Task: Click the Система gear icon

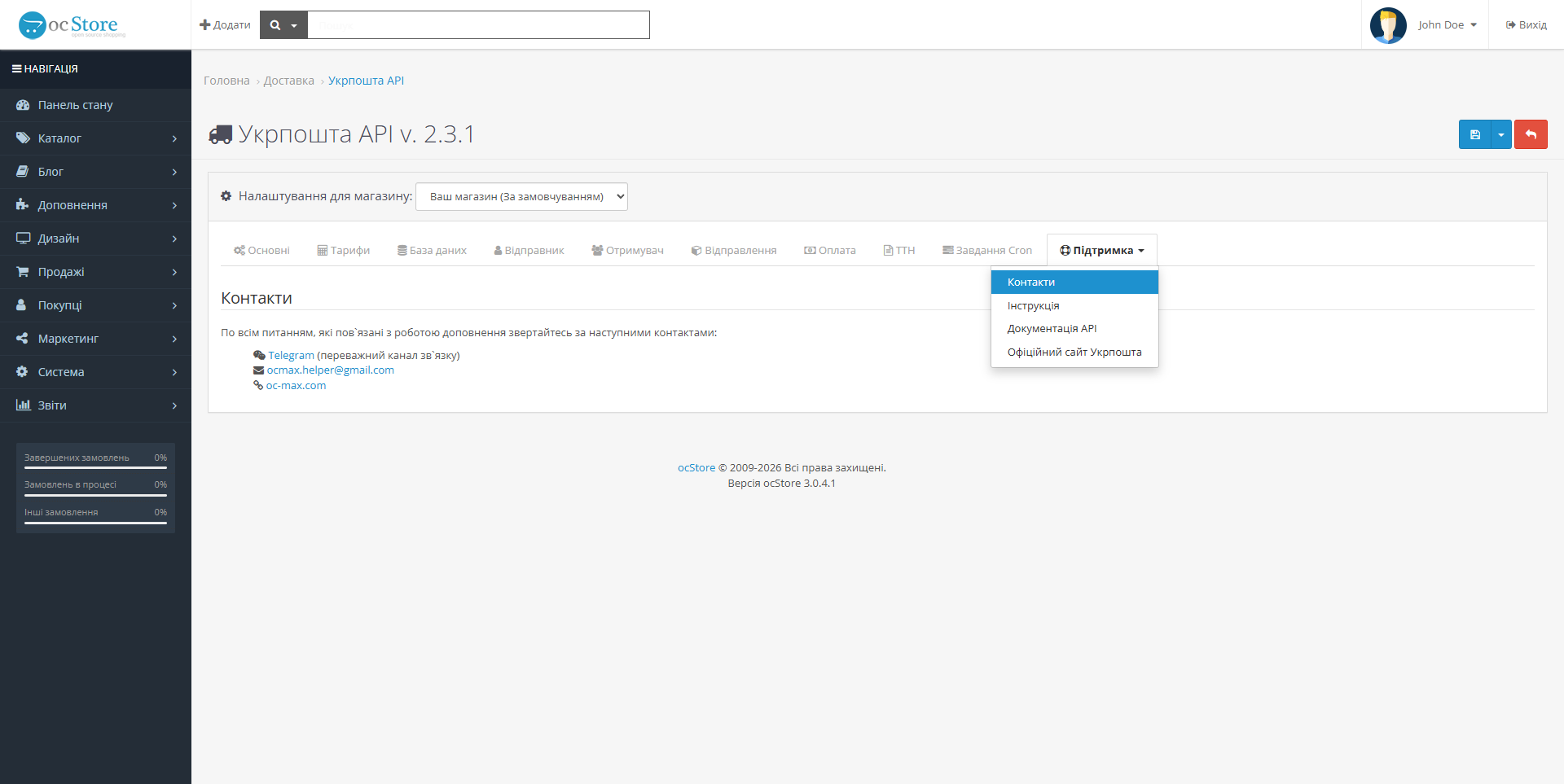Action: [22, 372]
